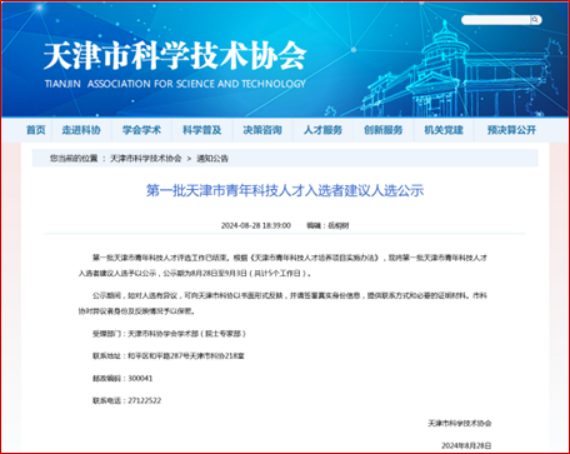Focus the search input box
Viewport: 570px width, 454px height.
click(x=496, y=20)
